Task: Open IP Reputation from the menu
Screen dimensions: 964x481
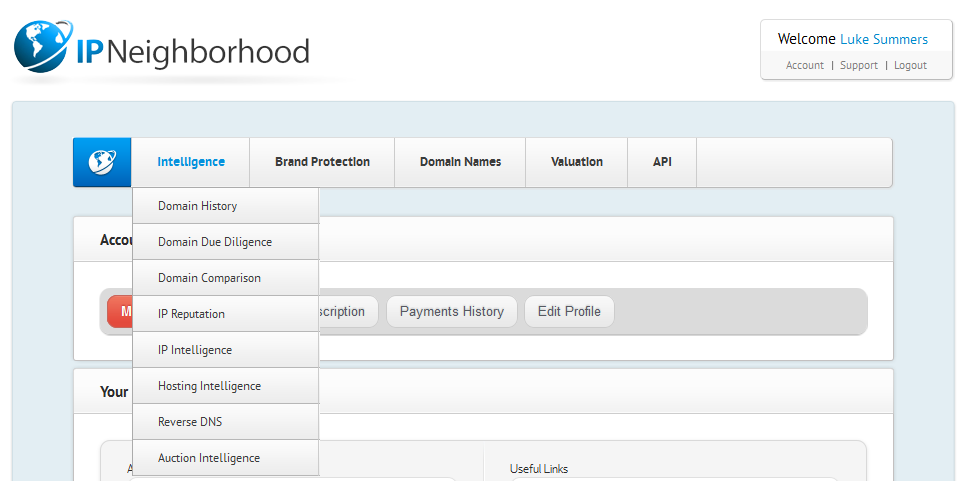Action: point(191,314)
